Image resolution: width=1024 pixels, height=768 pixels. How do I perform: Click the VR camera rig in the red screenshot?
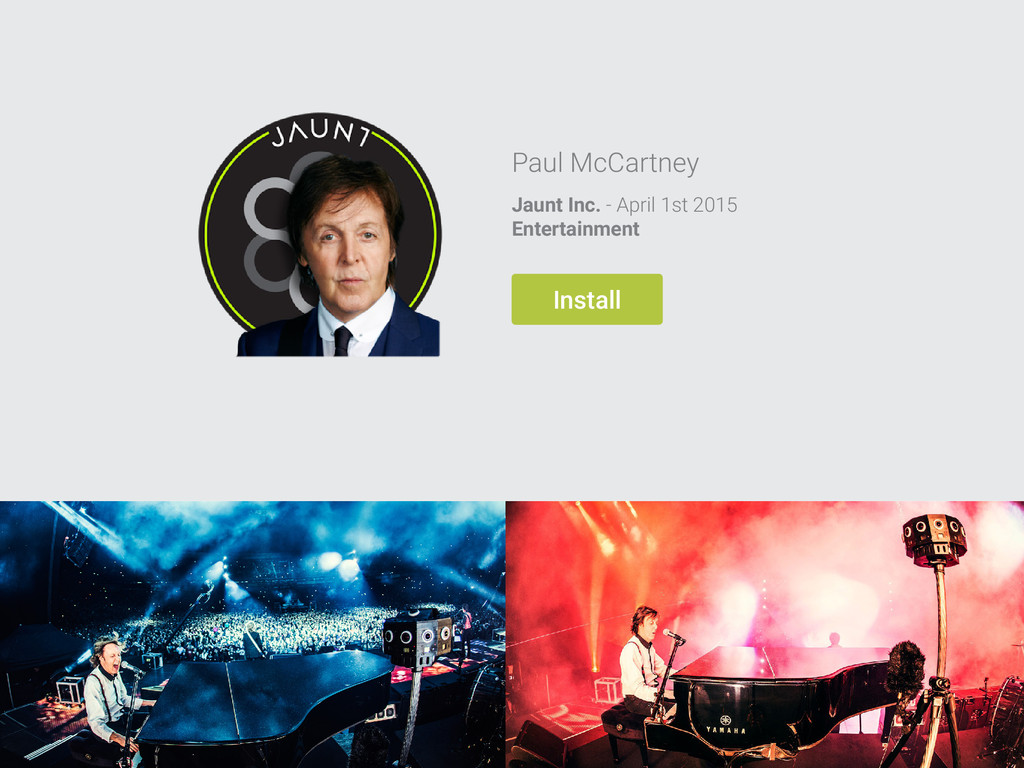click(x=935, y=539)
